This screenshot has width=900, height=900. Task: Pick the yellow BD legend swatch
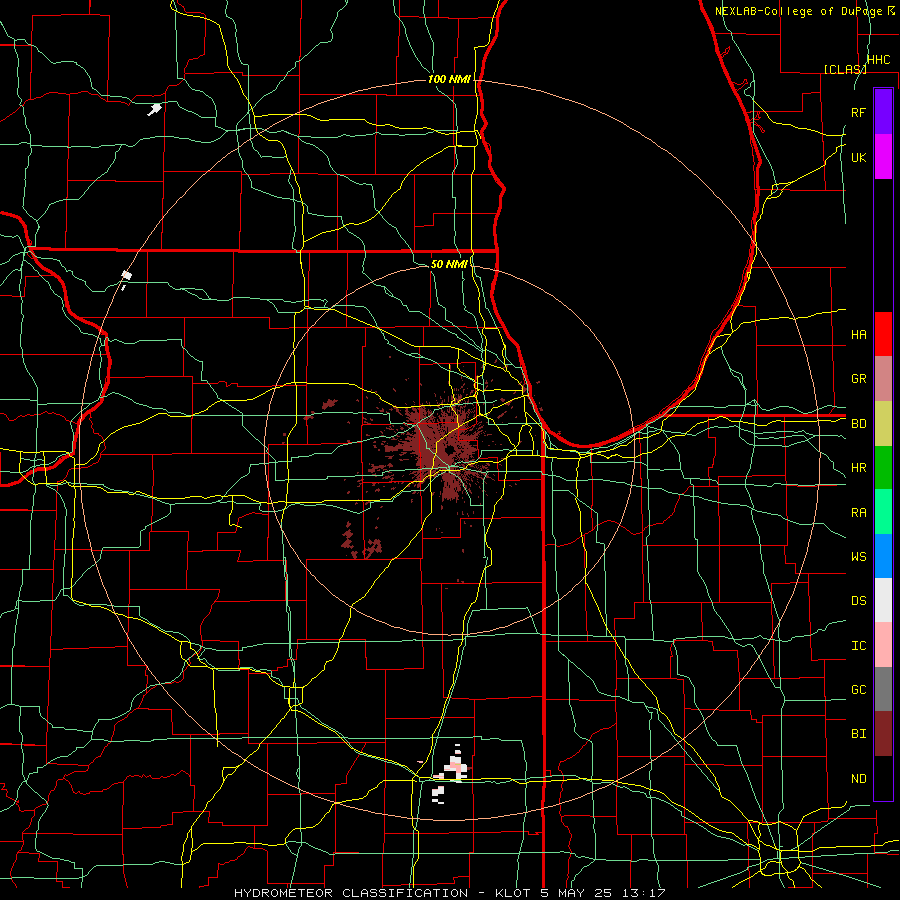[883, 424]
